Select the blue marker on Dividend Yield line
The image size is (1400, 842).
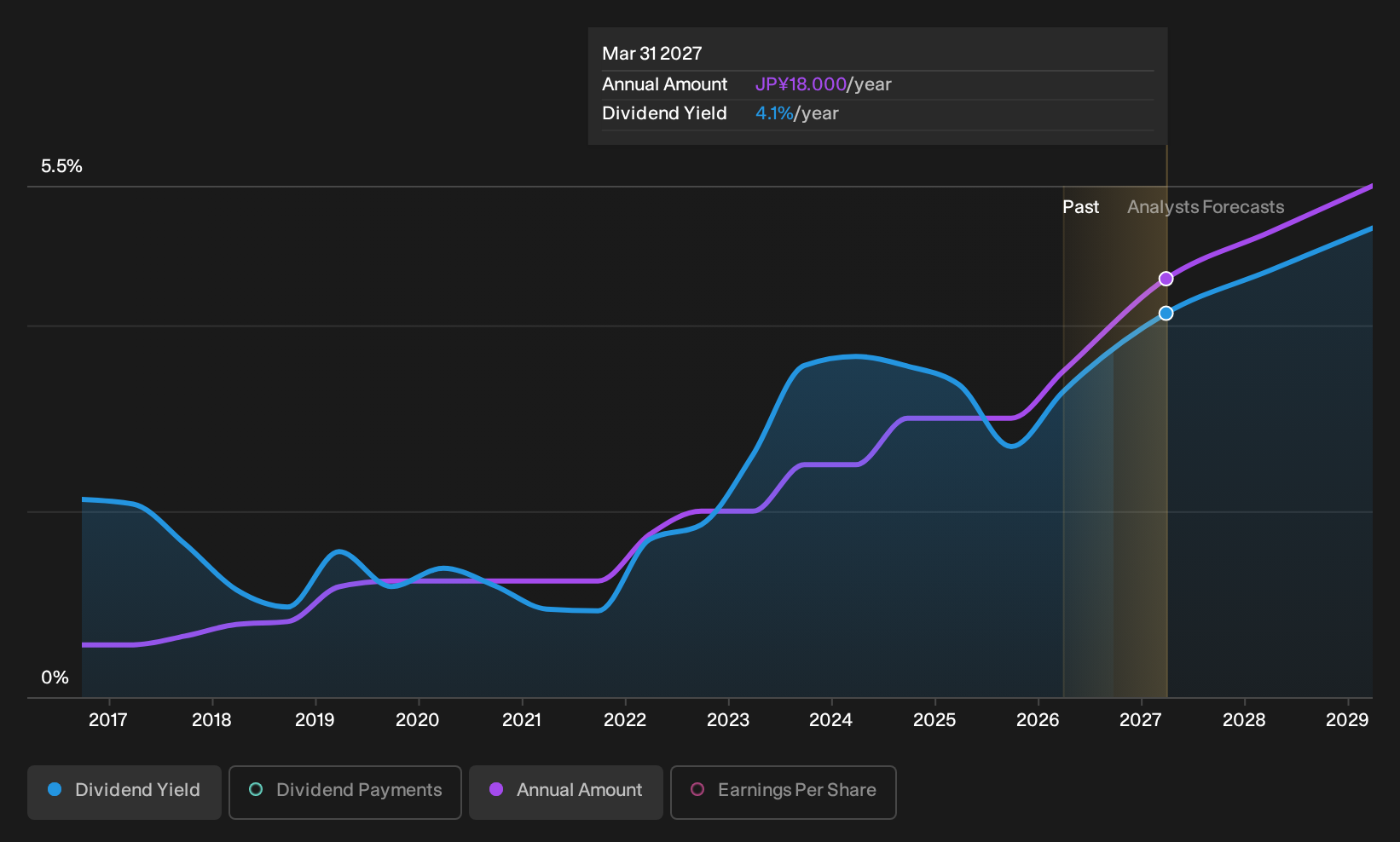click(x=1166, y=313)
